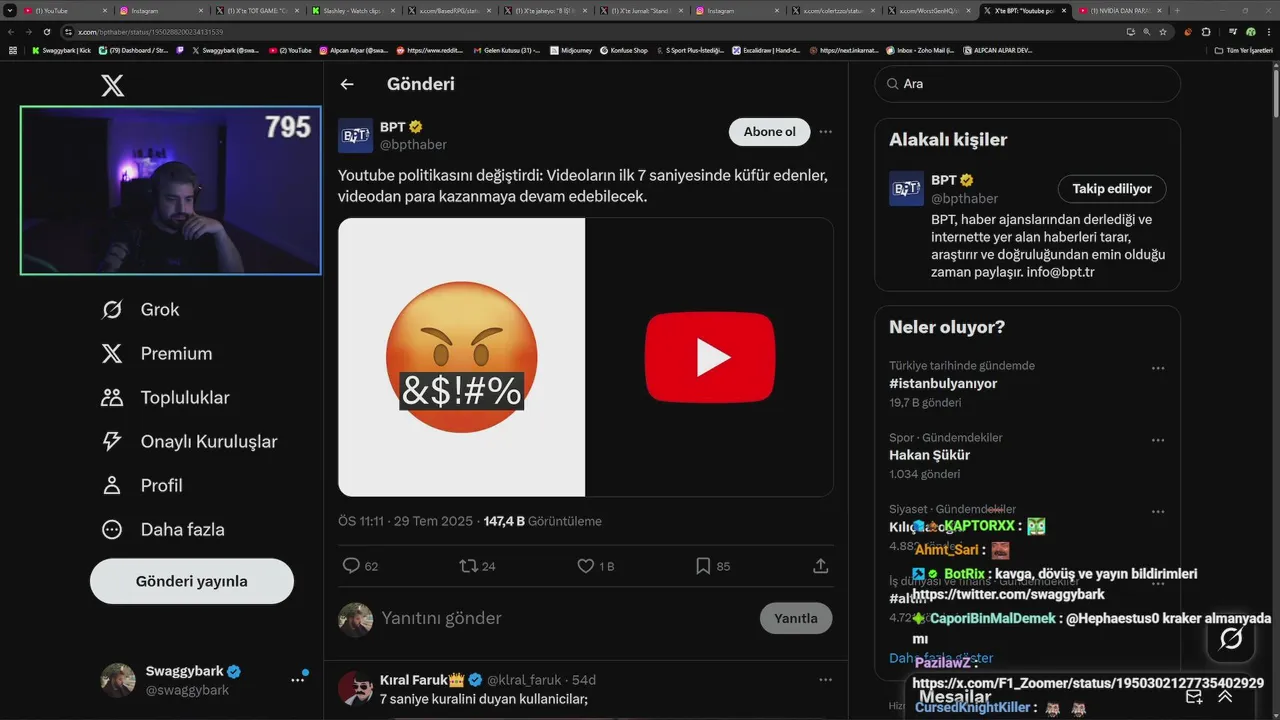
Task: Click 147,4 B Görüntüleme view count
Action: 543,521
